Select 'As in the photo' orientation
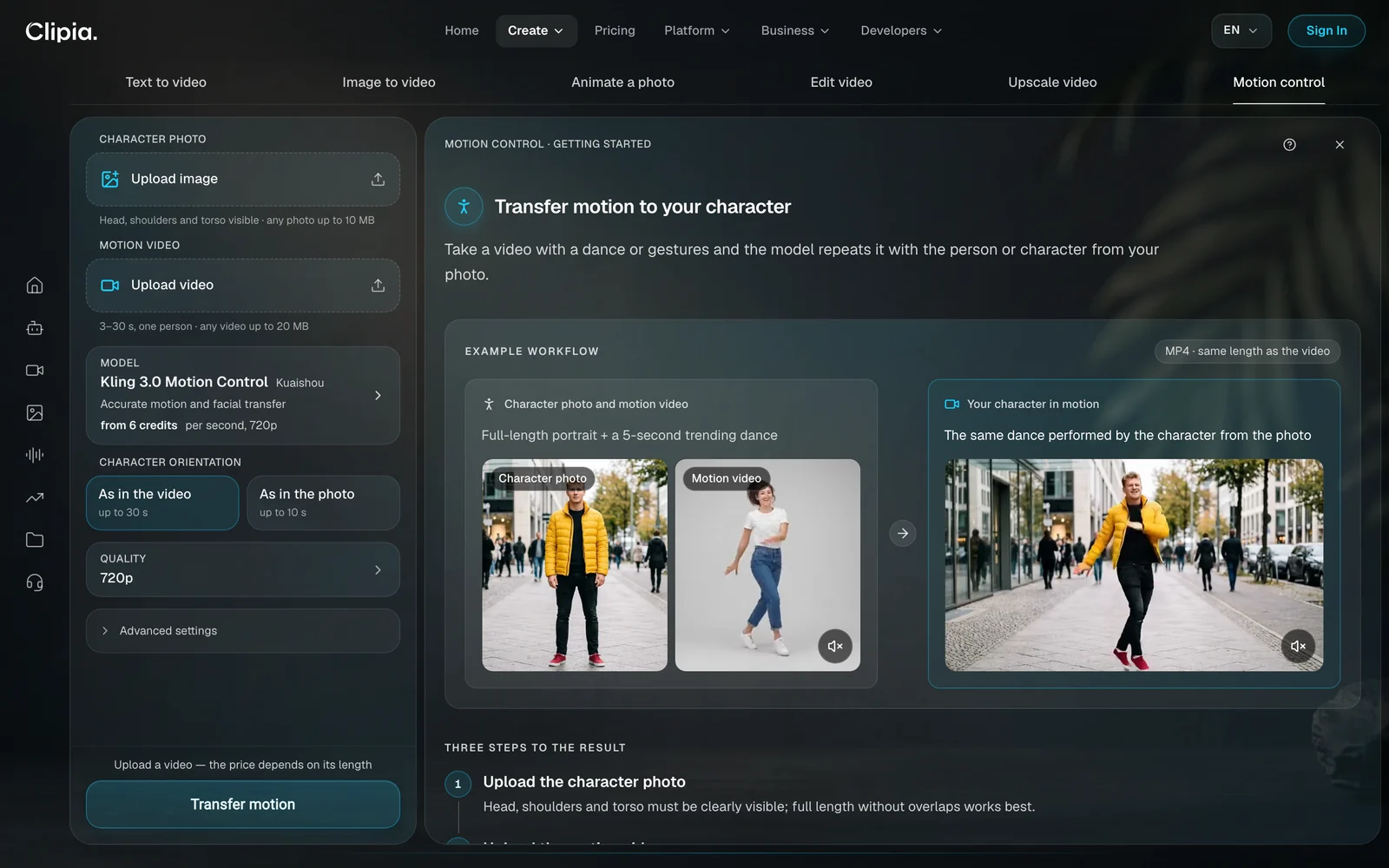Screen dimensions: 1389x868 tap(323, 503)
